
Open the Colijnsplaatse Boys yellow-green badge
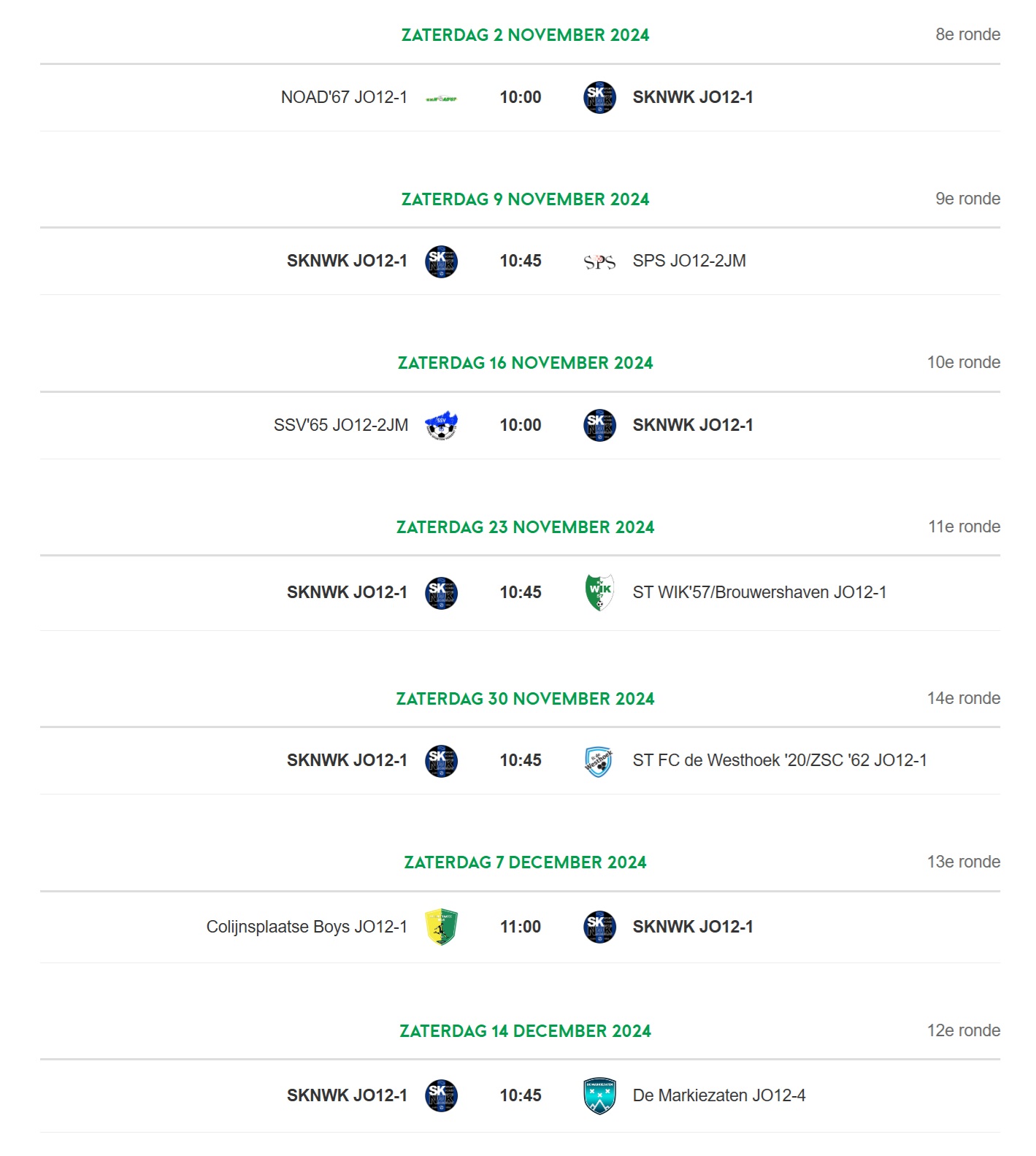point(441,927)
